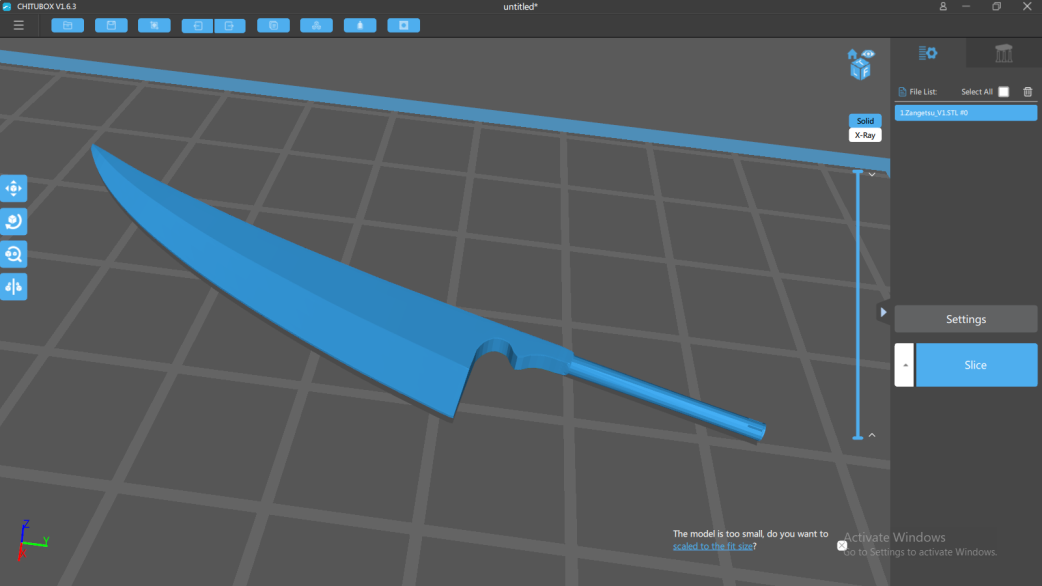The height and width of the screenshot is (586, 1042).
Task: Dismiss the model too small notification
Action: [x=842, y=545]
